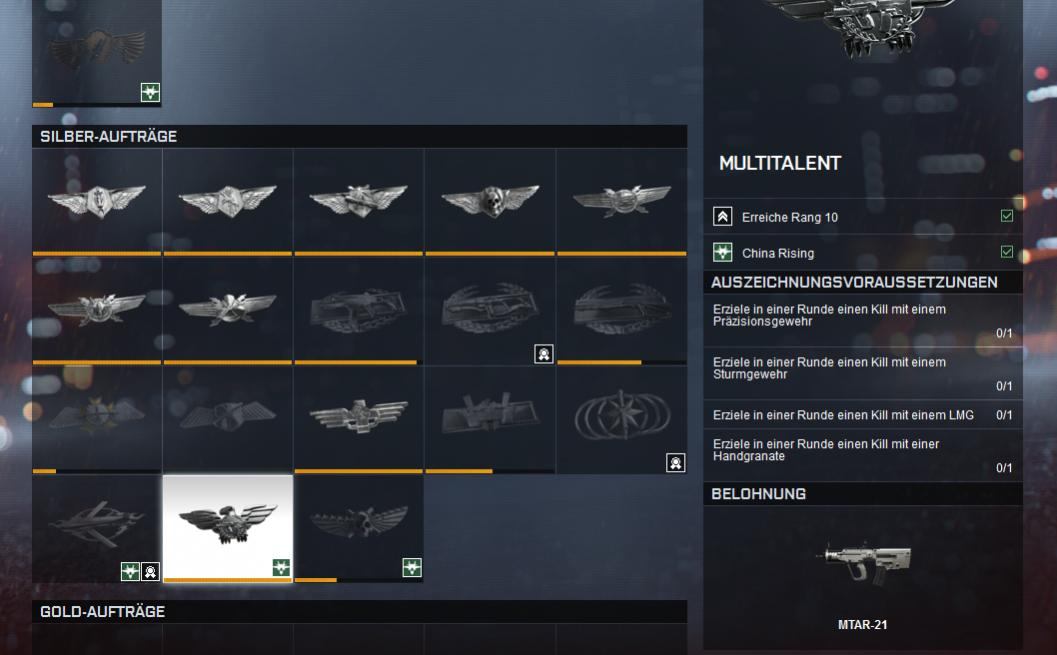Select the LMG kill requirement row
This screenshot has height=655, width=1057.
click(863, 415)
